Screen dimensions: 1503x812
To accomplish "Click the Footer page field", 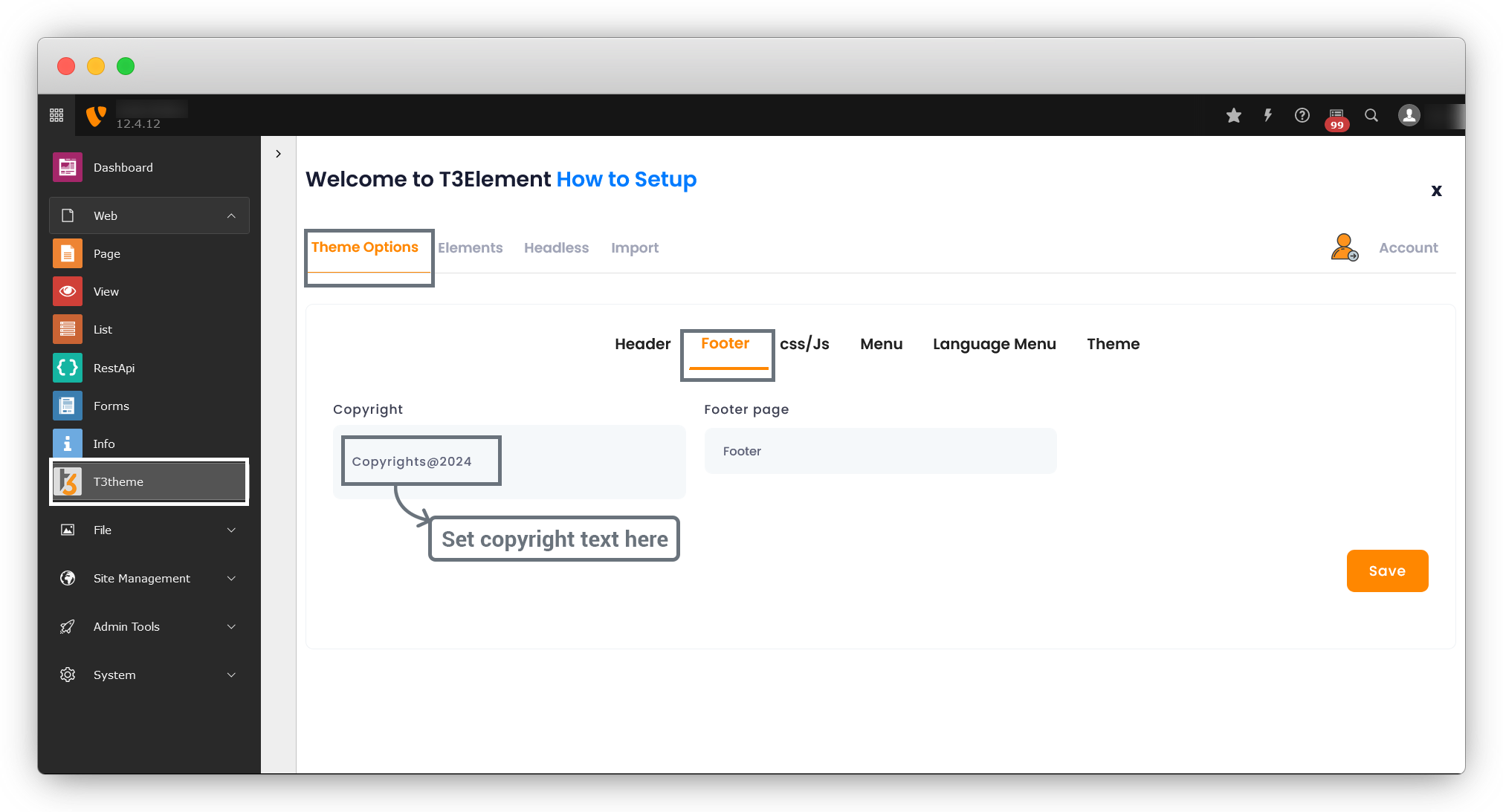I will (880, 451).
